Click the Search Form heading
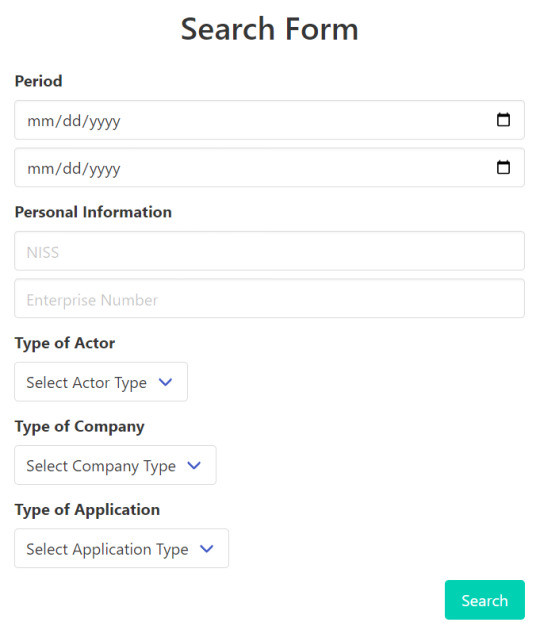 tap(270, 29)
